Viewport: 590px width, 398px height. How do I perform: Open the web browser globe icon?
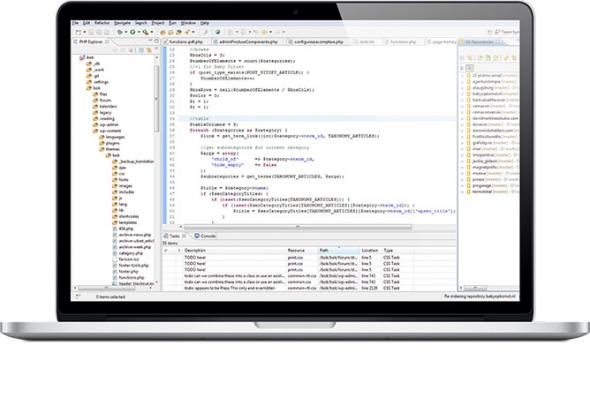(x=217, y=32)
